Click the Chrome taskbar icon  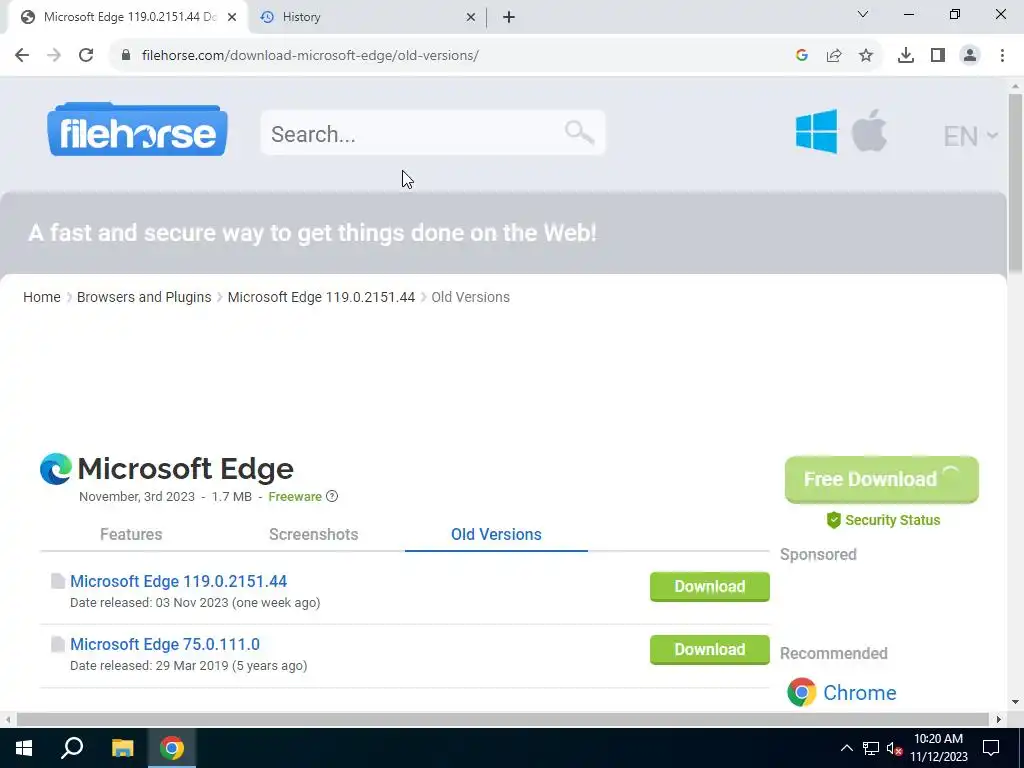[172, 748]
